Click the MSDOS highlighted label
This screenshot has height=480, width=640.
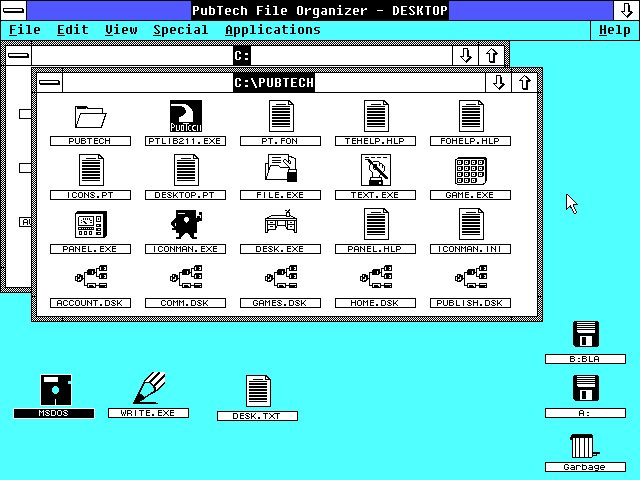54,413
